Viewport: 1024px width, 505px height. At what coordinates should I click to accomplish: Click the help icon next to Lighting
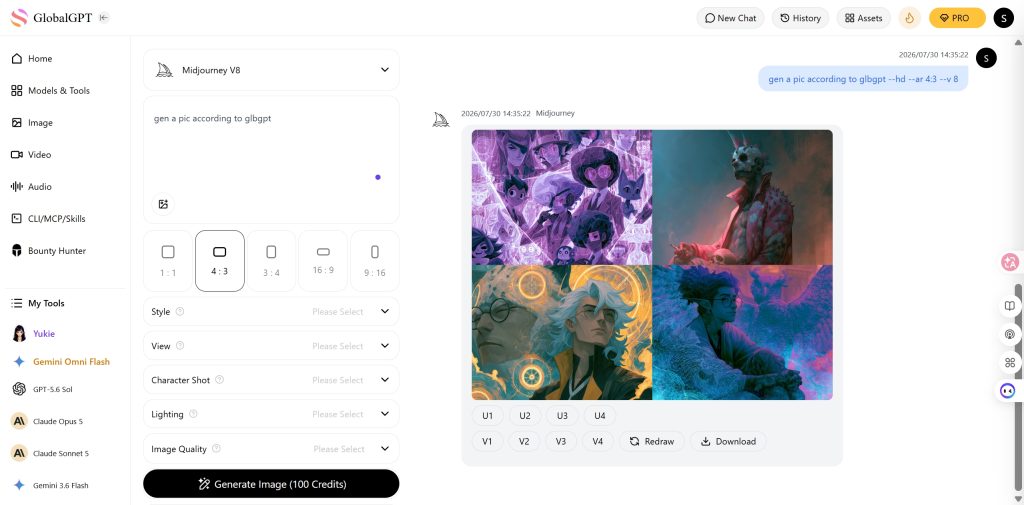coord(193,414)
